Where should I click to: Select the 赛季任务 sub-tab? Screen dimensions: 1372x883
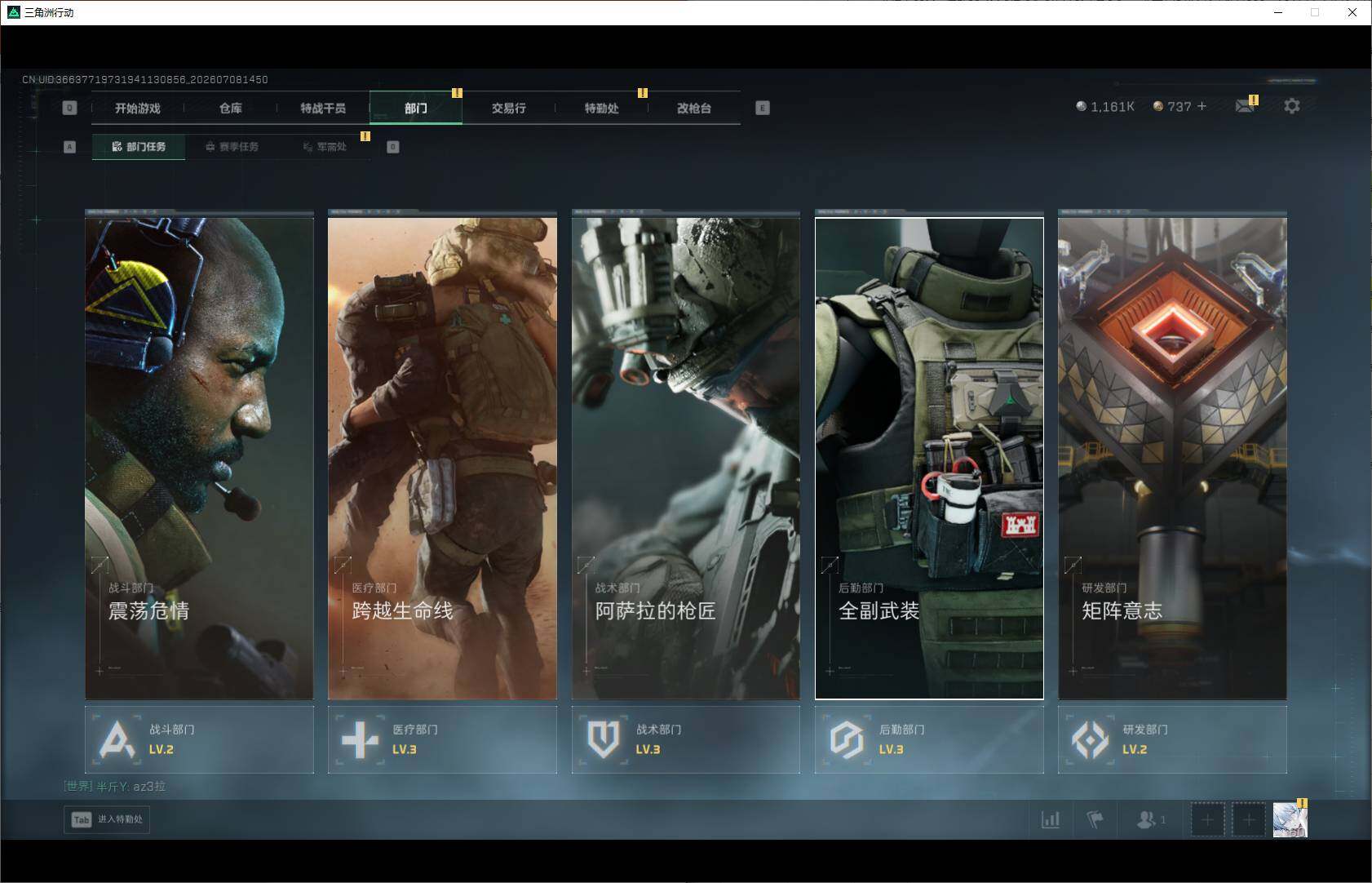tap(232, 147)
